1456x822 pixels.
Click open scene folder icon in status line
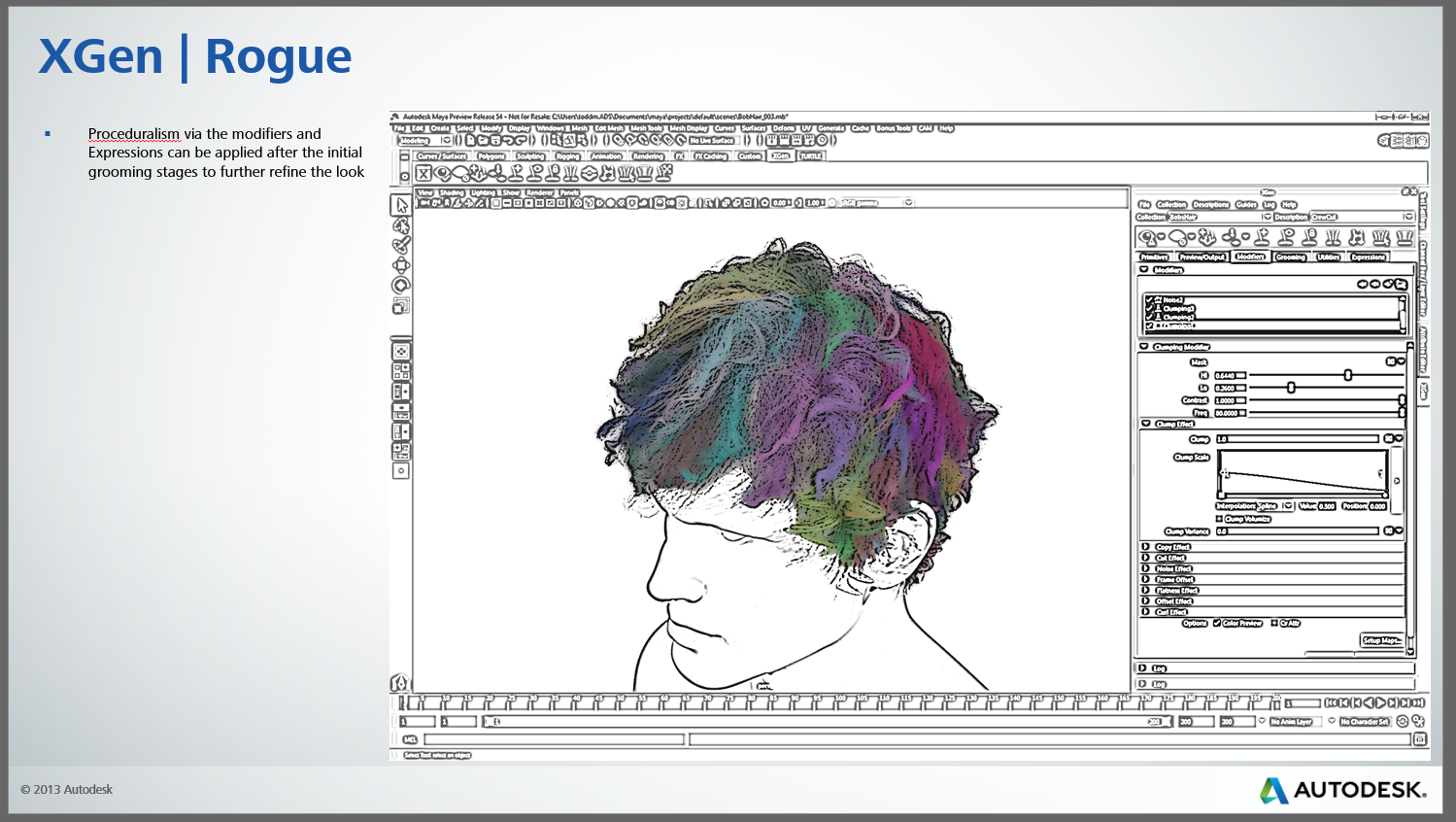click(483, 141)
